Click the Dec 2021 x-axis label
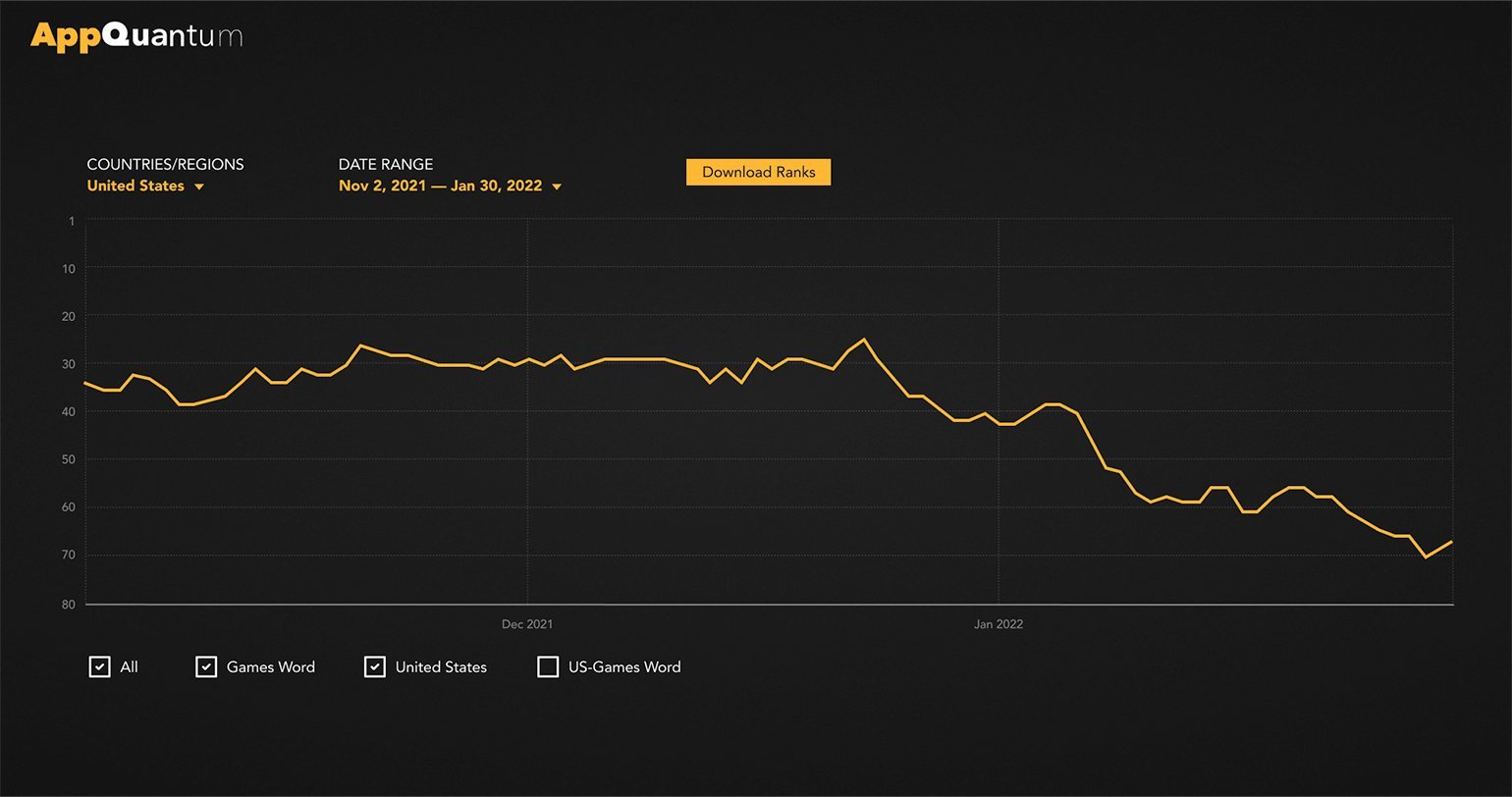Image resolution: width=1512 pixels, height=797 pixels. (x=527, y=624)
